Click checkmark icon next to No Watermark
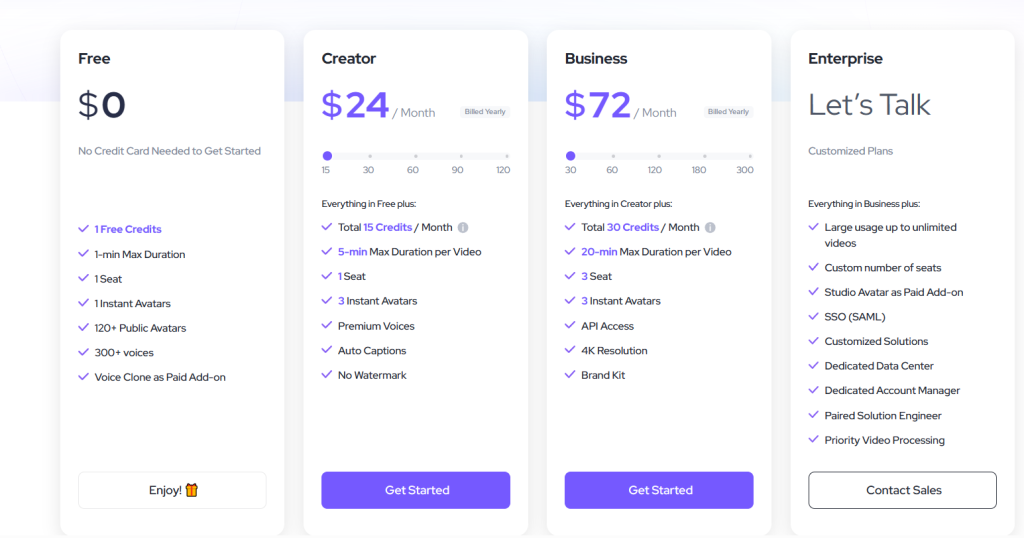This screenshot has width=1024, height=538. coord(327,375)
